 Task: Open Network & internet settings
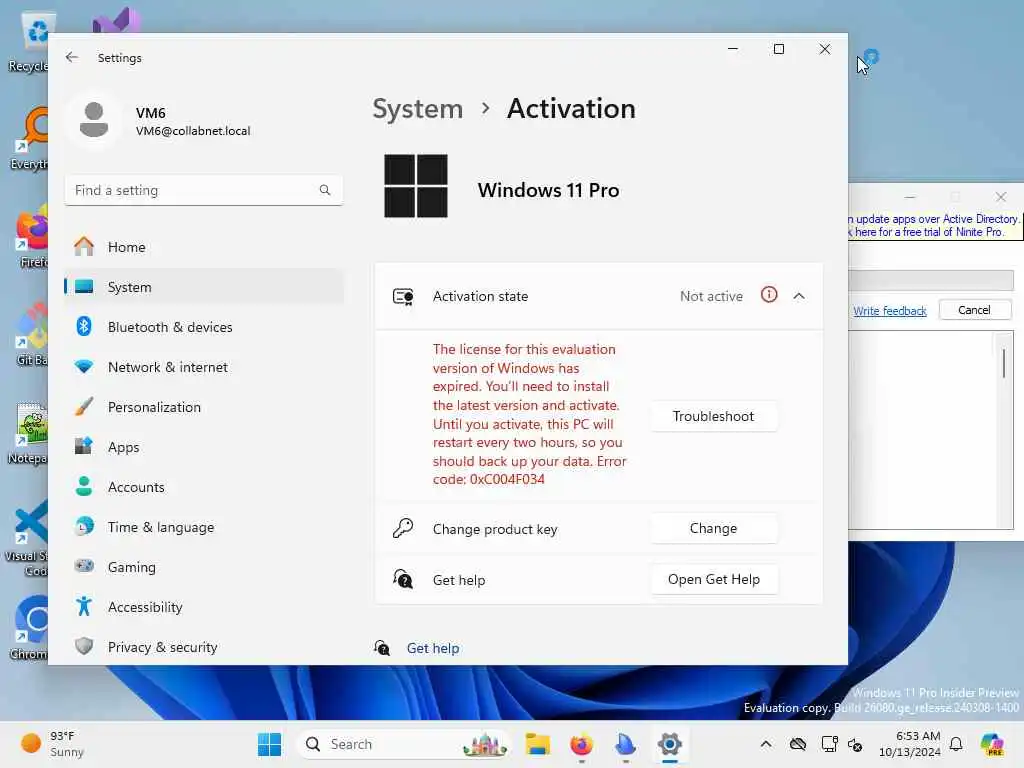tap(204, 367)
